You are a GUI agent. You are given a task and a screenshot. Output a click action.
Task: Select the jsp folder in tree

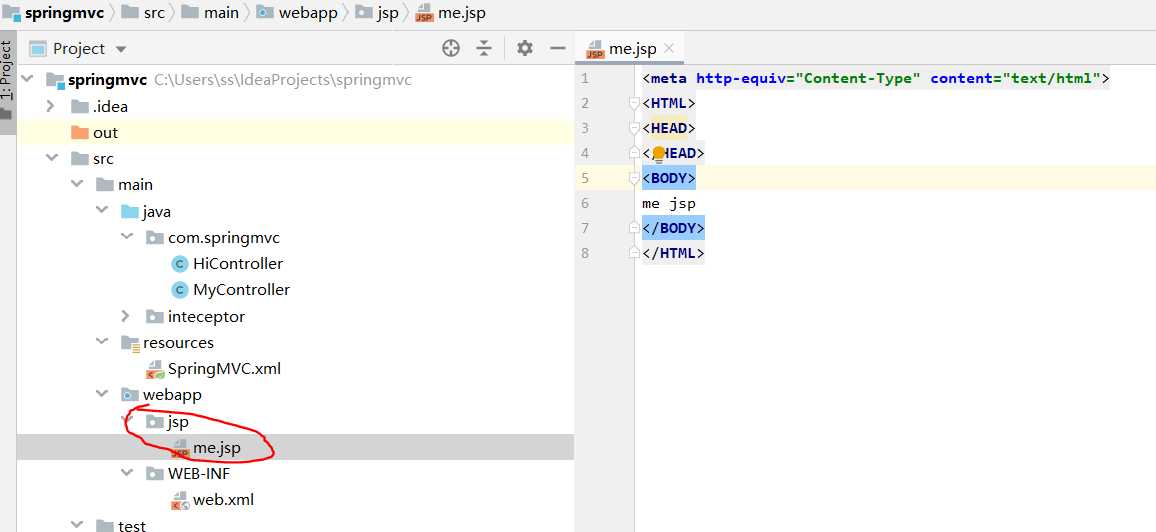(295, 421)
